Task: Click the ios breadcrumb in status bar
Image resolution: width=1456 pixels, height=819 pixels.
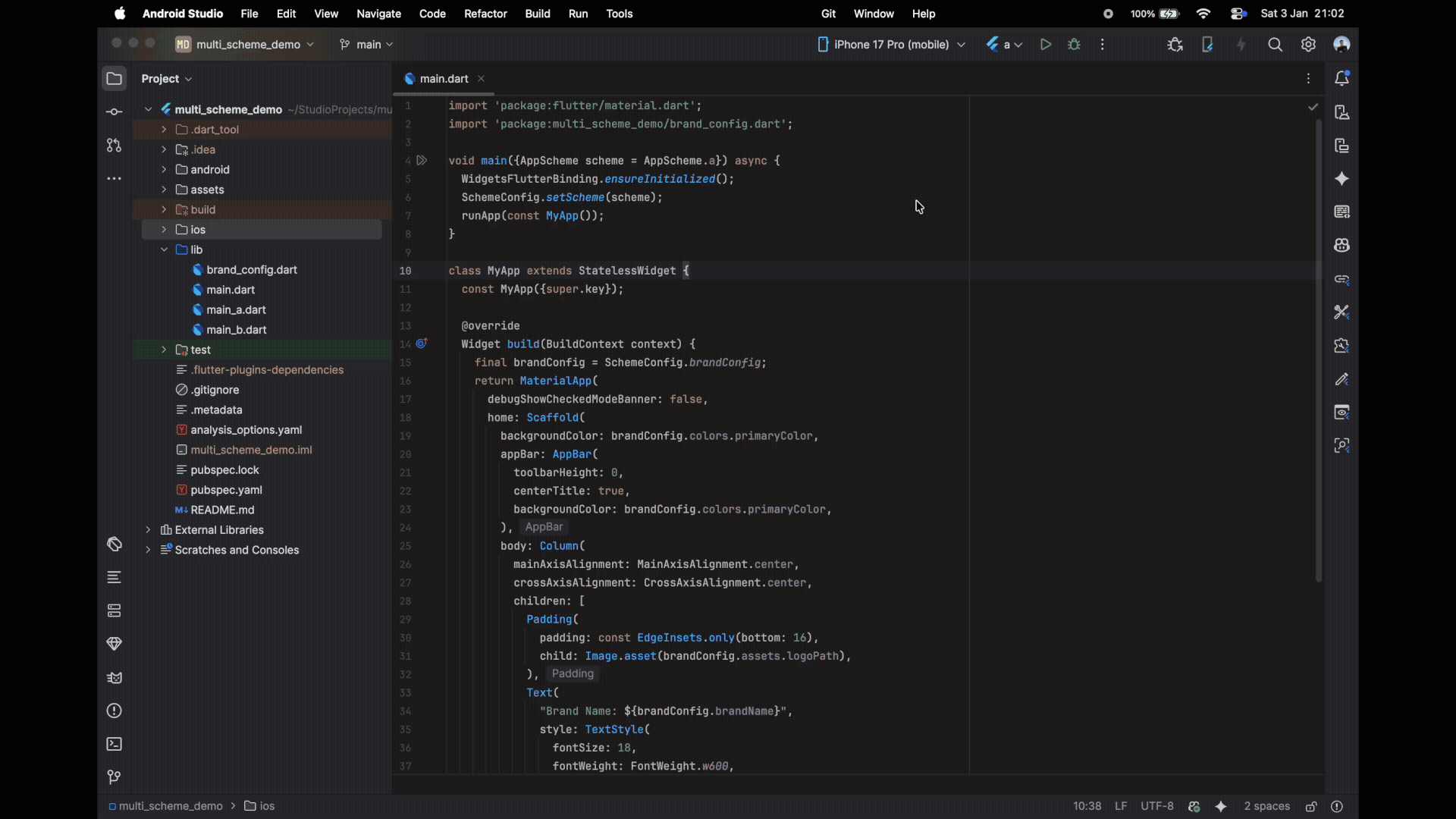Action: coord(259,806)
